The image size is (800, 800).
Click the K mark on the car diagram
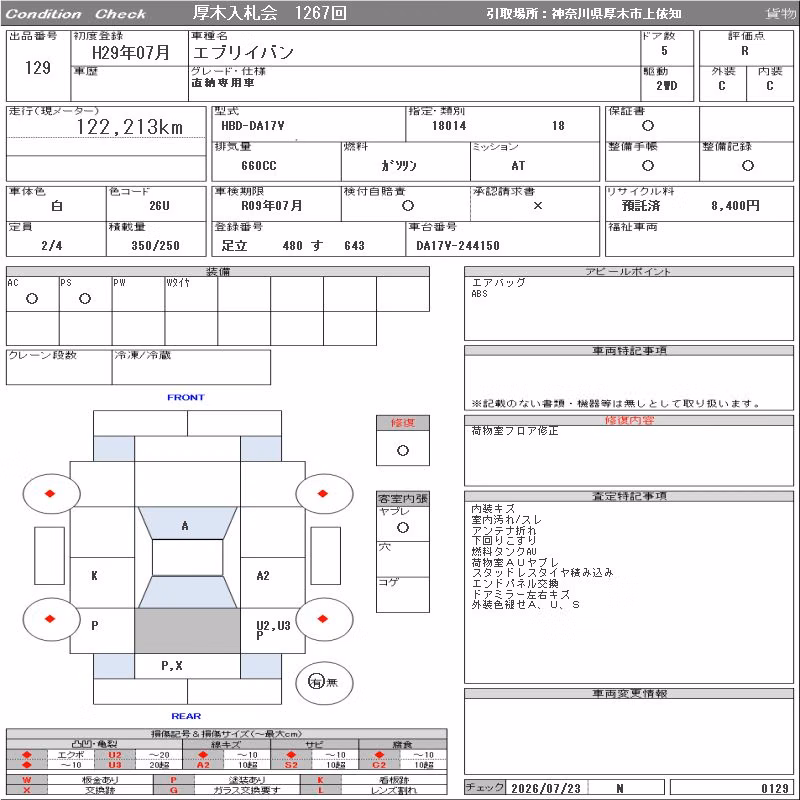[94, 576]
